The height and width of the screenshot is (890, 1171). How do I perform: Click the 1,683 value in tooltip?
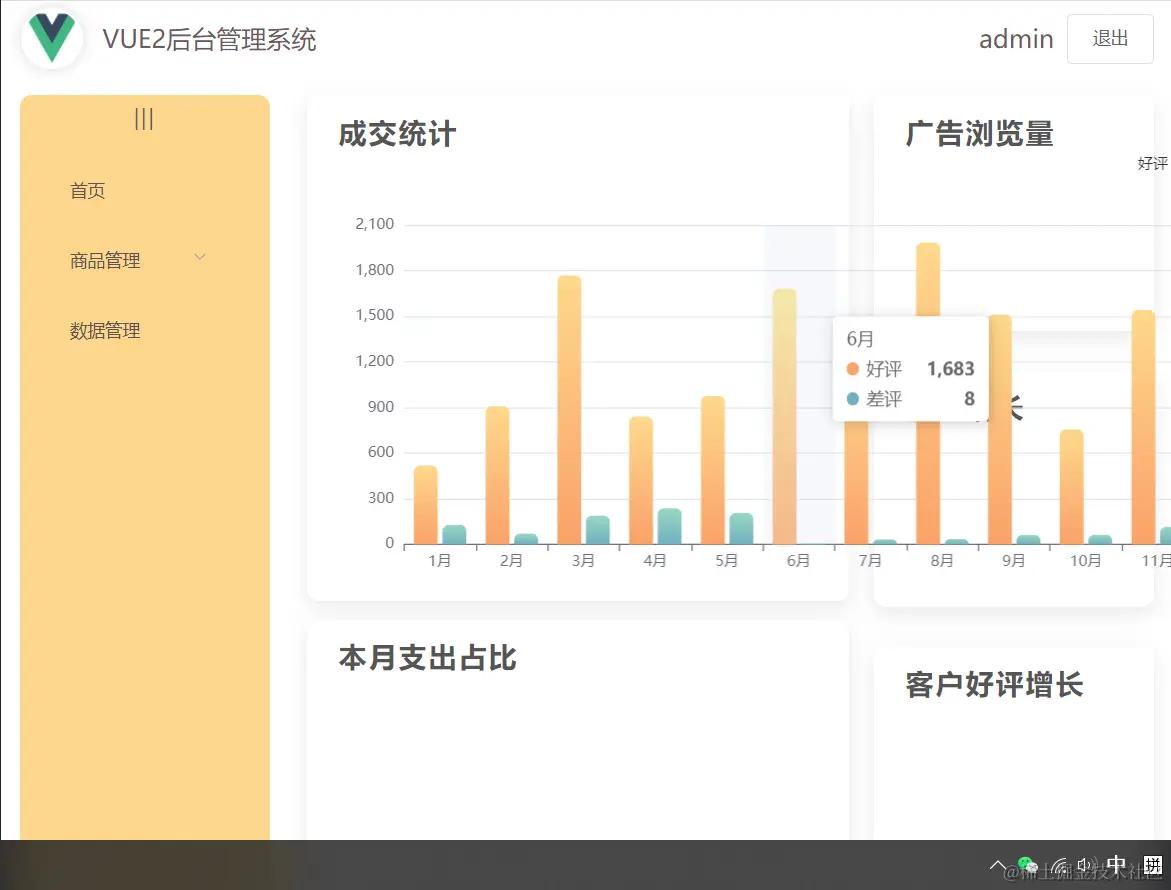pyautogui.click(x=951, y=369)
